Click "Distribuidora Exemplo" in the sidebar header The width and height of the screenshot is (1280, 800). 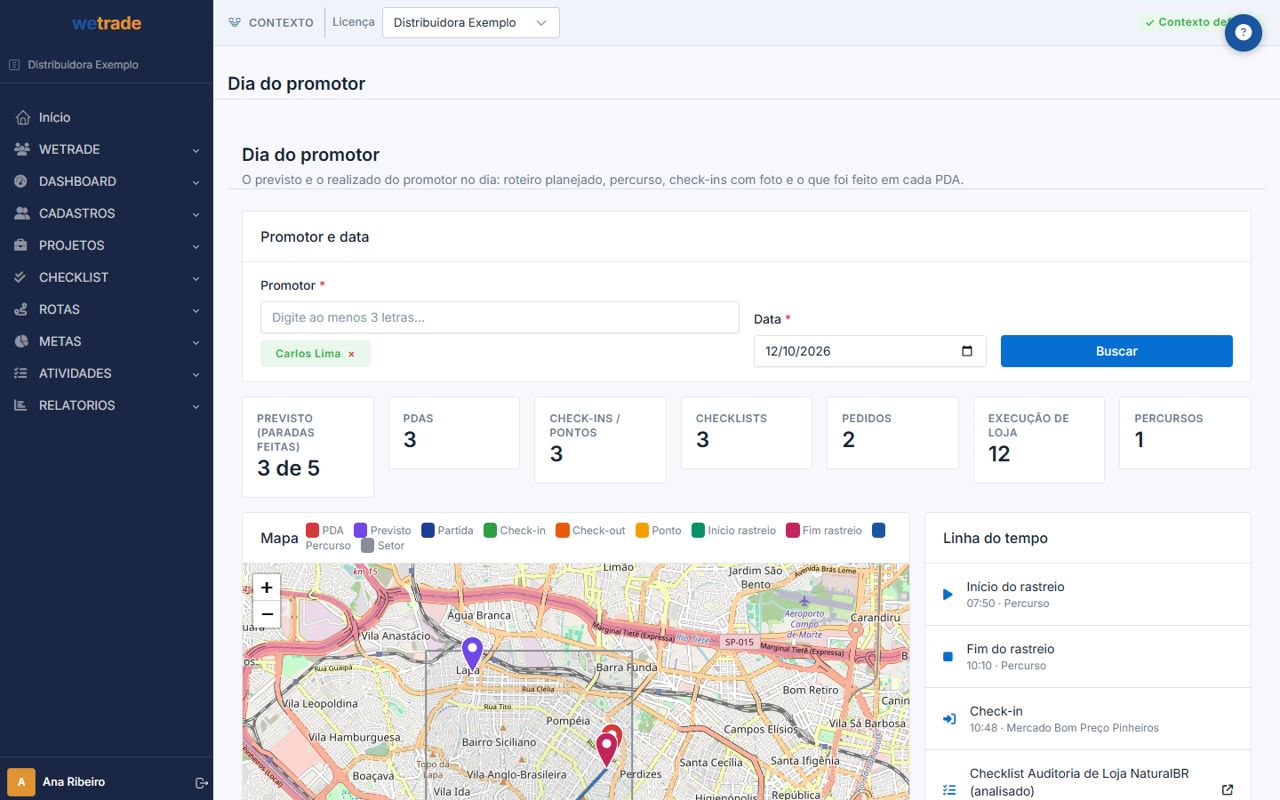pyautogui.click(x=83, y=65)
